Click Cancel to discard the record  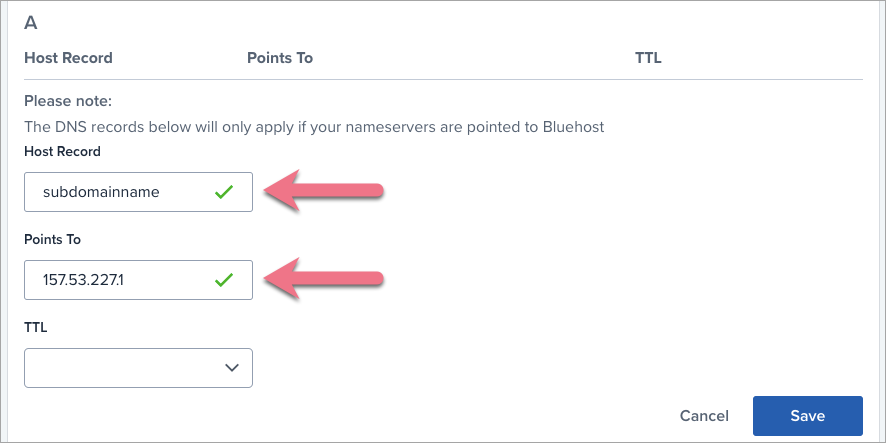704,416
